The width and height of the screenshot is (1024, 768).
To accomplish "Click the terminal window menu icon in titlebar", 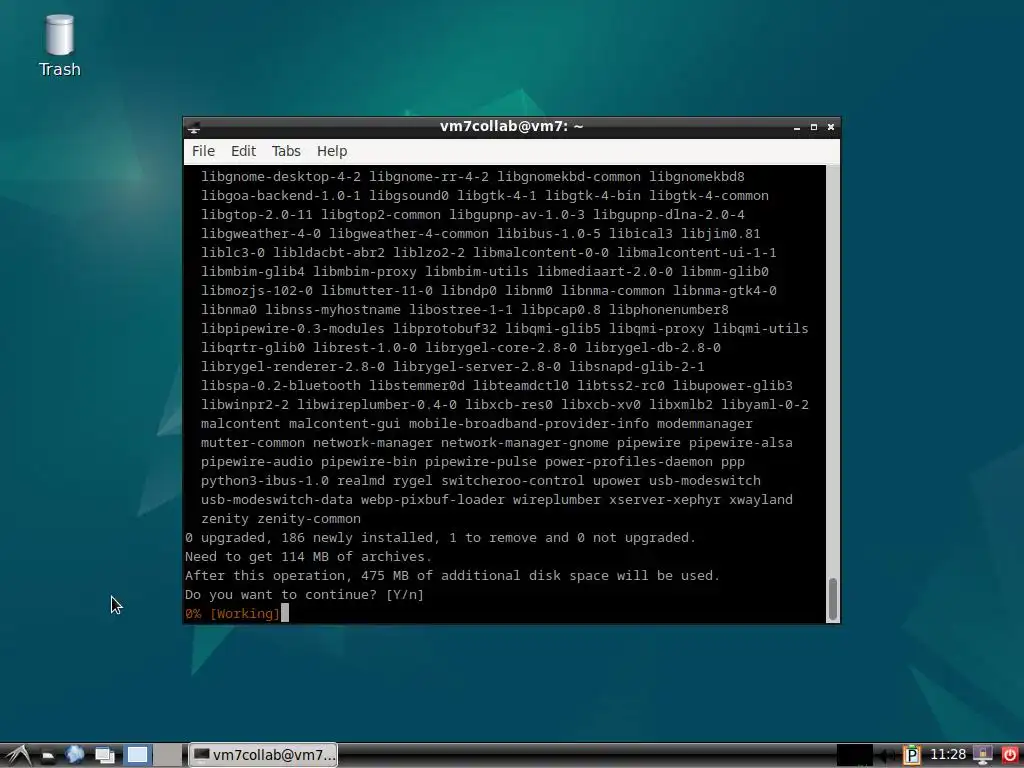I will click(194, 127).
